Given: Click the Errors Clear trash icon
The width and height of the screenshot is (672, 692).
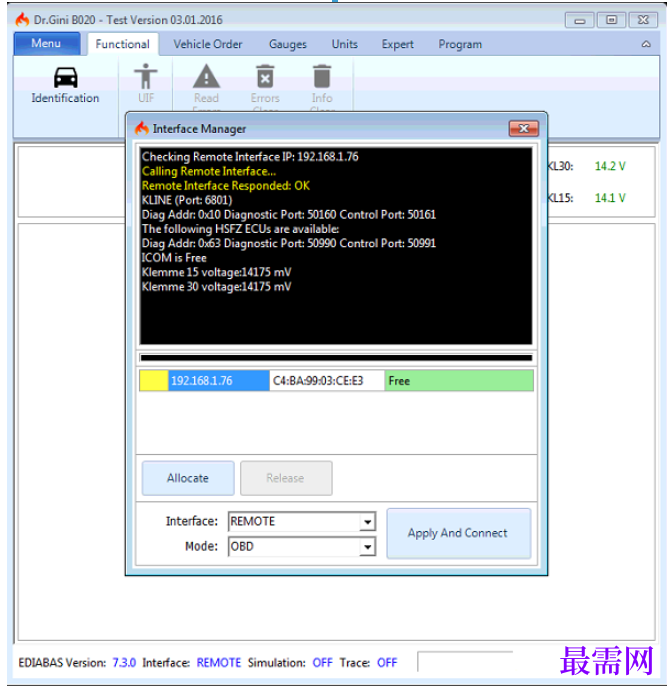Looking at the screenshot, I should 265,76.
